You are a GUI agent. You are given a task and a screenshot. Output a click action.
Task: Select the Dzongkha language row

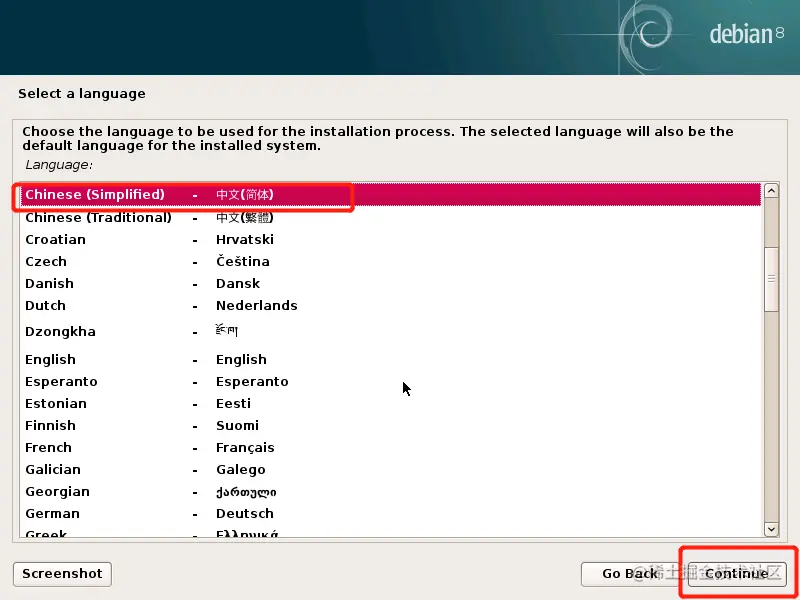click(x=391, y=332)
